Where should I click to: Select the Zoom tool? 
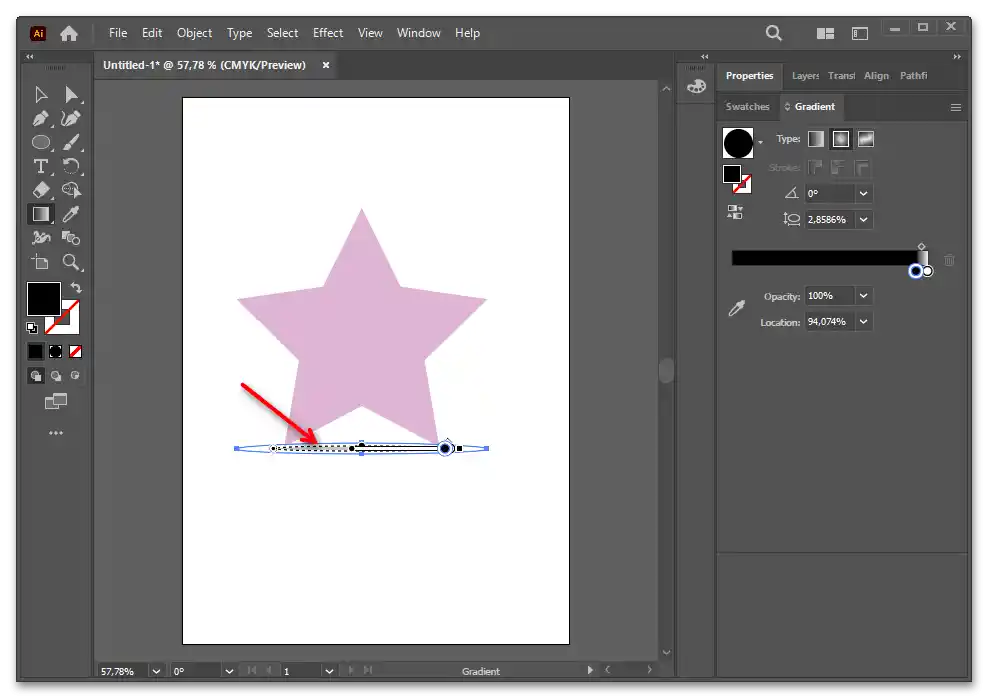71,262
